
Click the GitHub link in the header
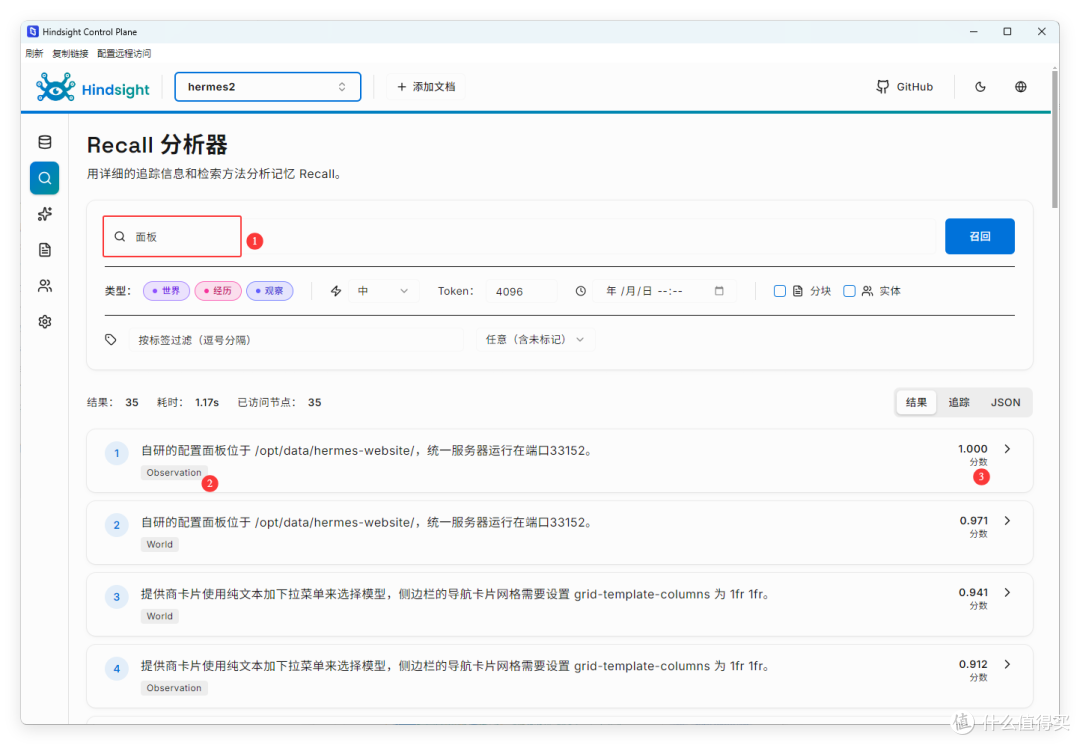904,87
